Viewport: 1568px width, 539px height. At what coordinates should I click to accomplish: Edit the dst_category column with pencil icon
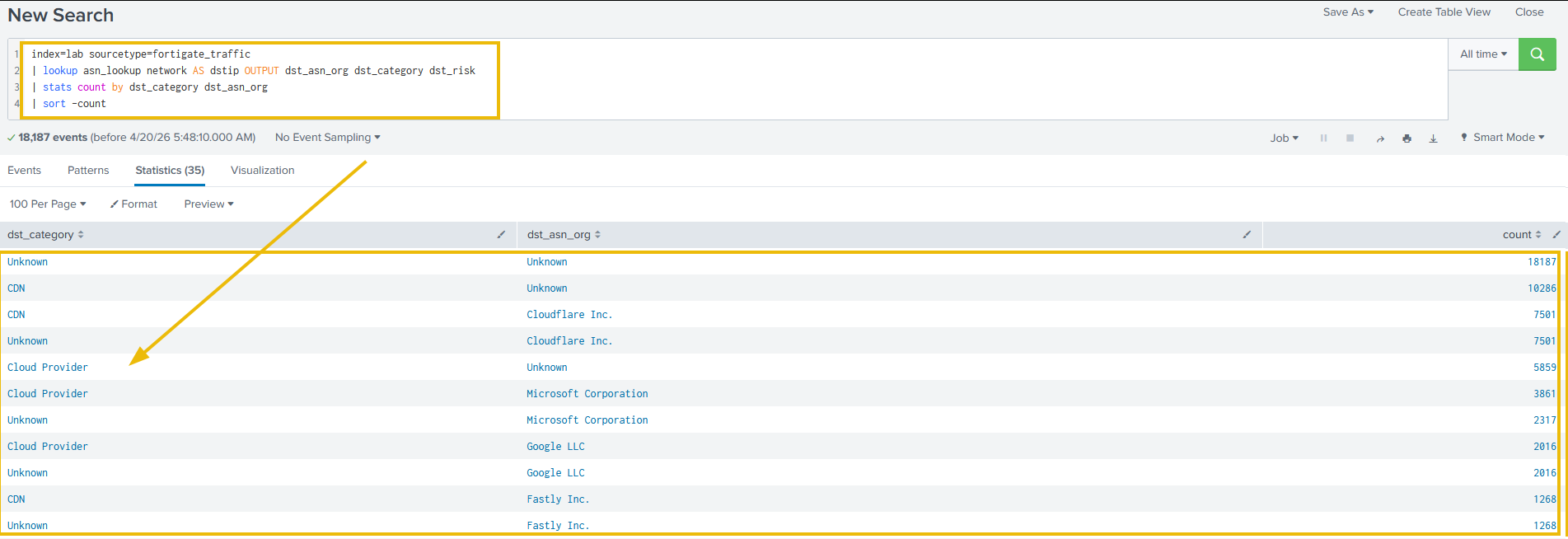[501, 235]
